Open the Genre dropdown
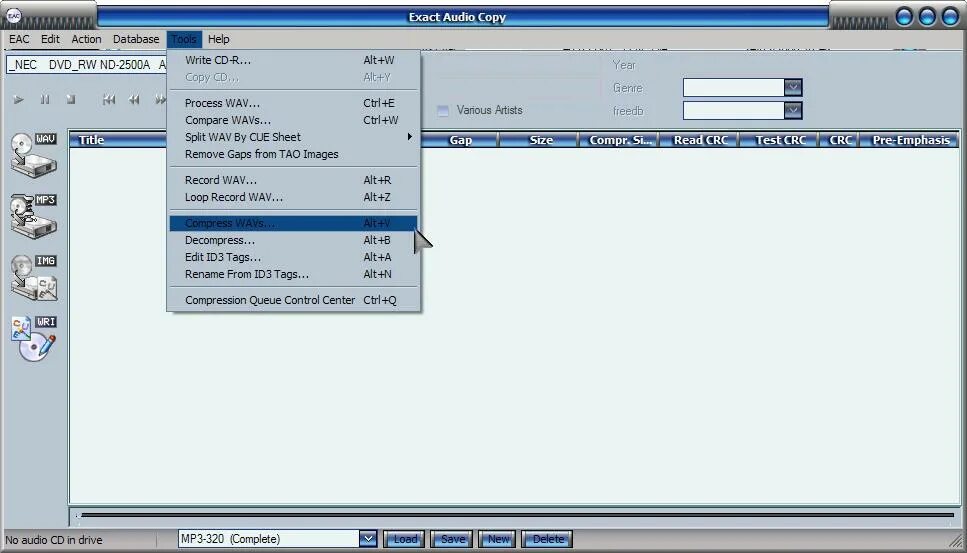Screen dimensions: 967x553 (x=793, y=88)
